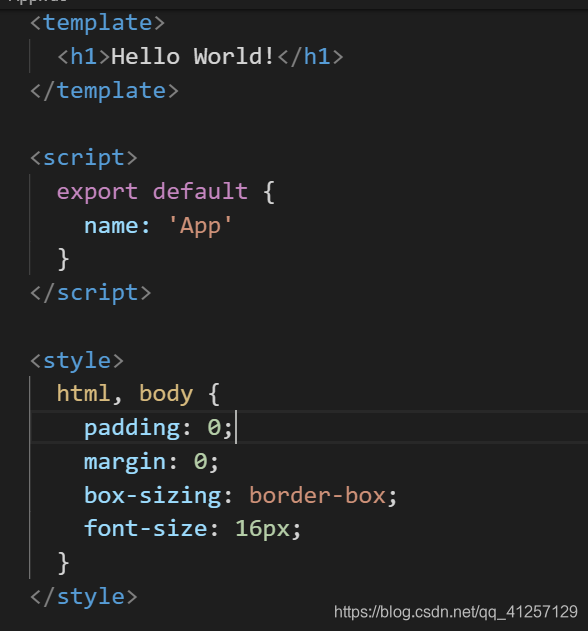Click the 'Hello World!' heading text

tap(193, 56)
